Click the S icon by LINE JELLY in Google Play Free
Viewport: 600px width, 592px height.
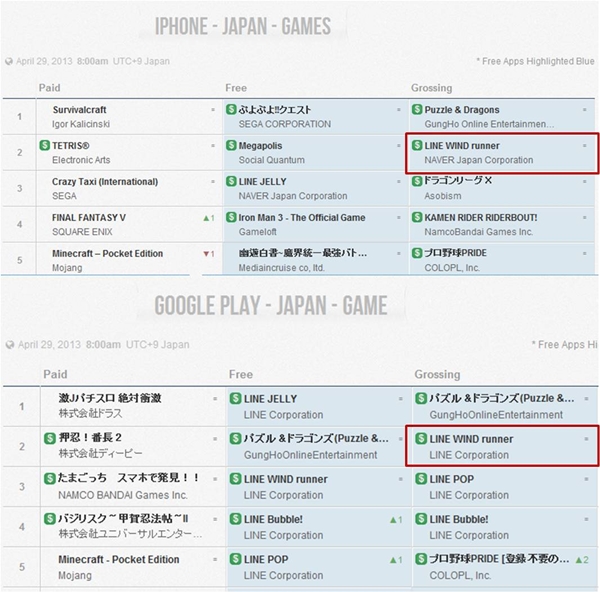point(235,398)
